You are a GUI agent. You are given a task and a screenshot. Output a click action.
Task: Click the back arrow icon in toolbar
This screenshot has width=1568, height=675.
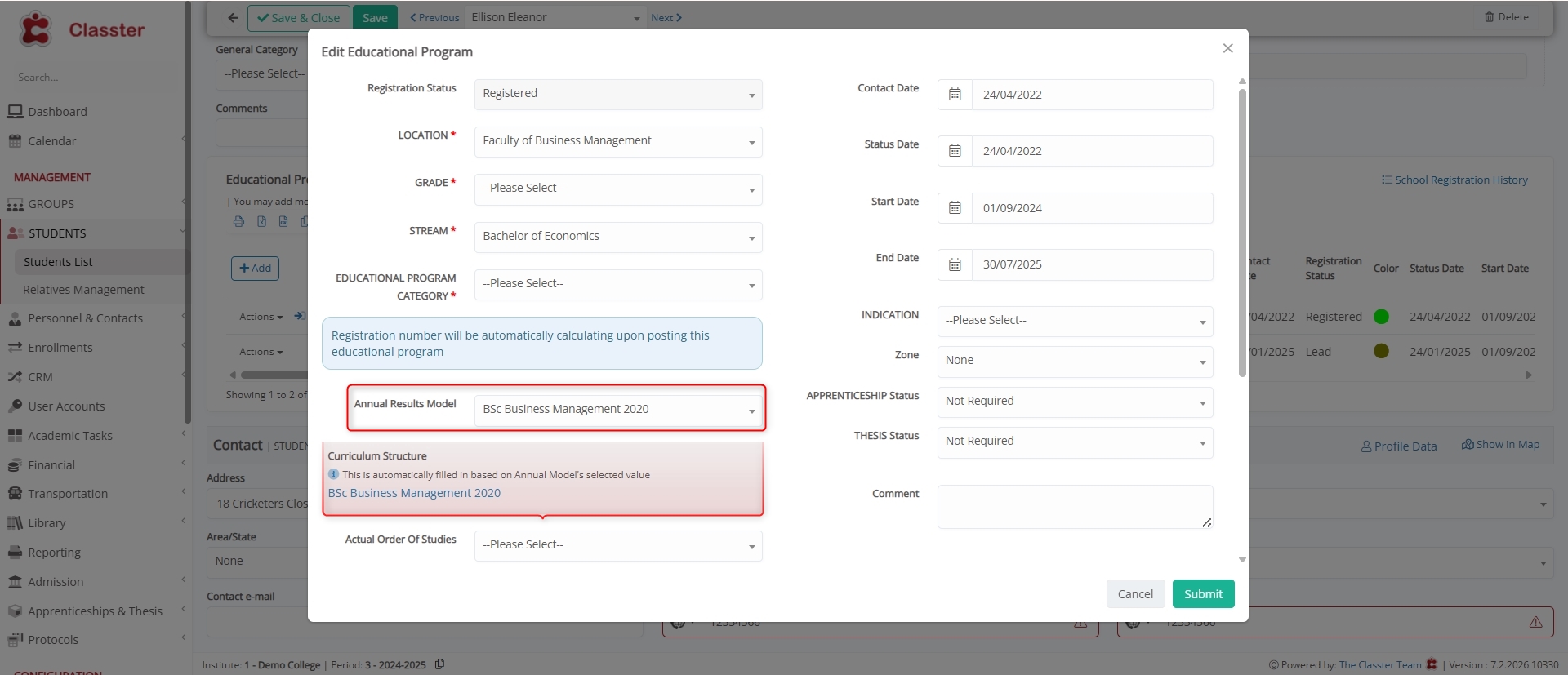coord(233,17)
